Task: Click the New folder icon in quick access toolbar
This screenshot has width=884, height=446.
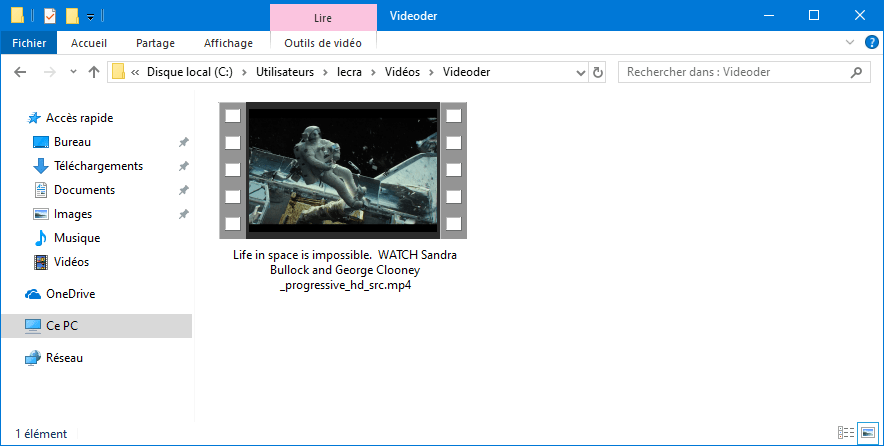Action: 72,16
